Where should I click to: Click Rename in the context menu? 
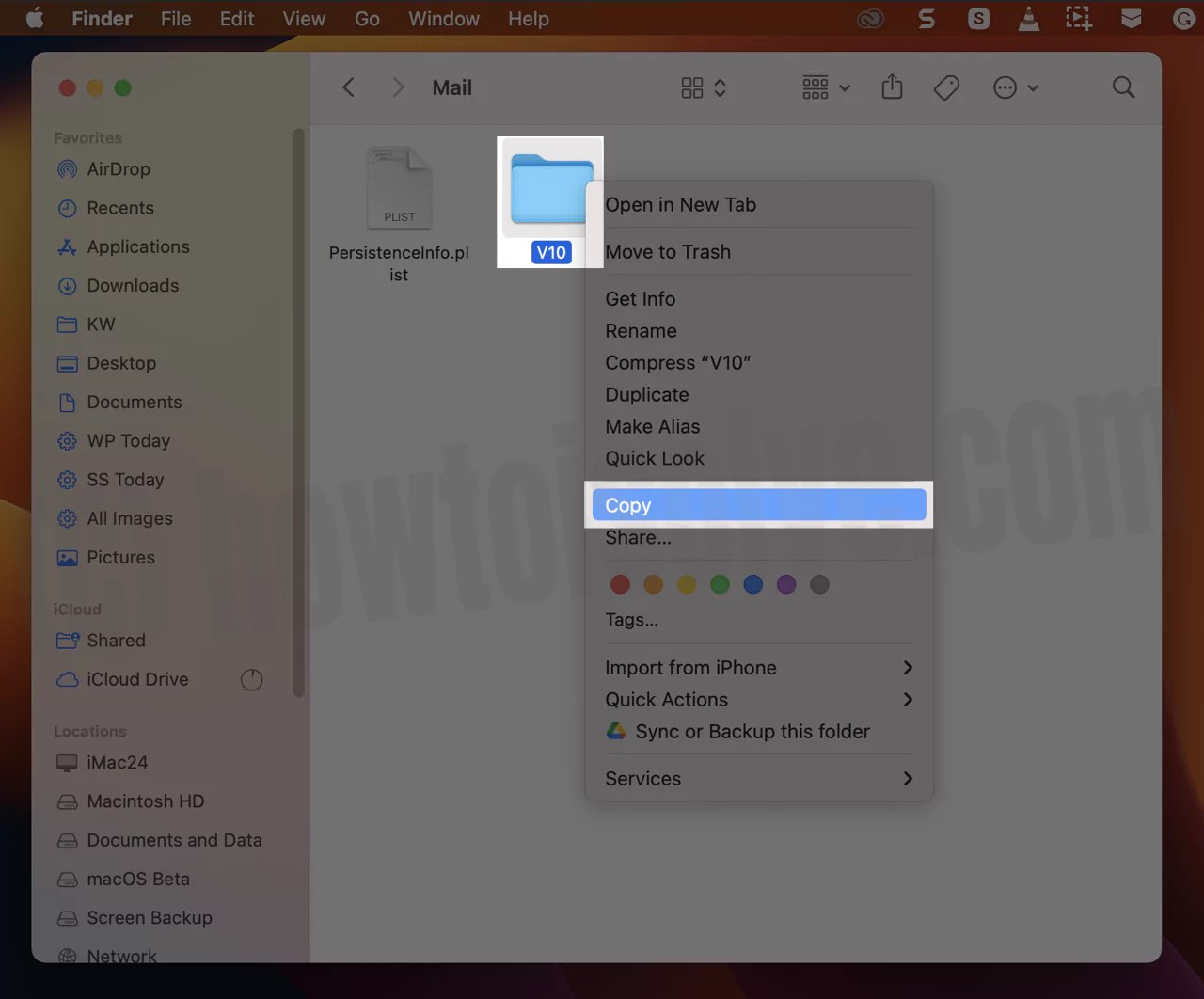[x=641, y=330]
